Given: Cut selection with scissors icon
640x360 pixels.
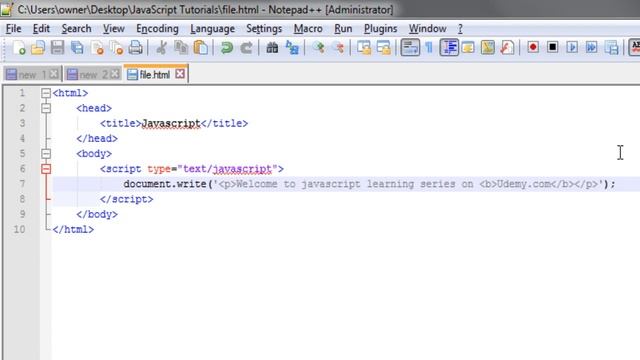Looking at the screenshot, I should (x=161, y=48).
